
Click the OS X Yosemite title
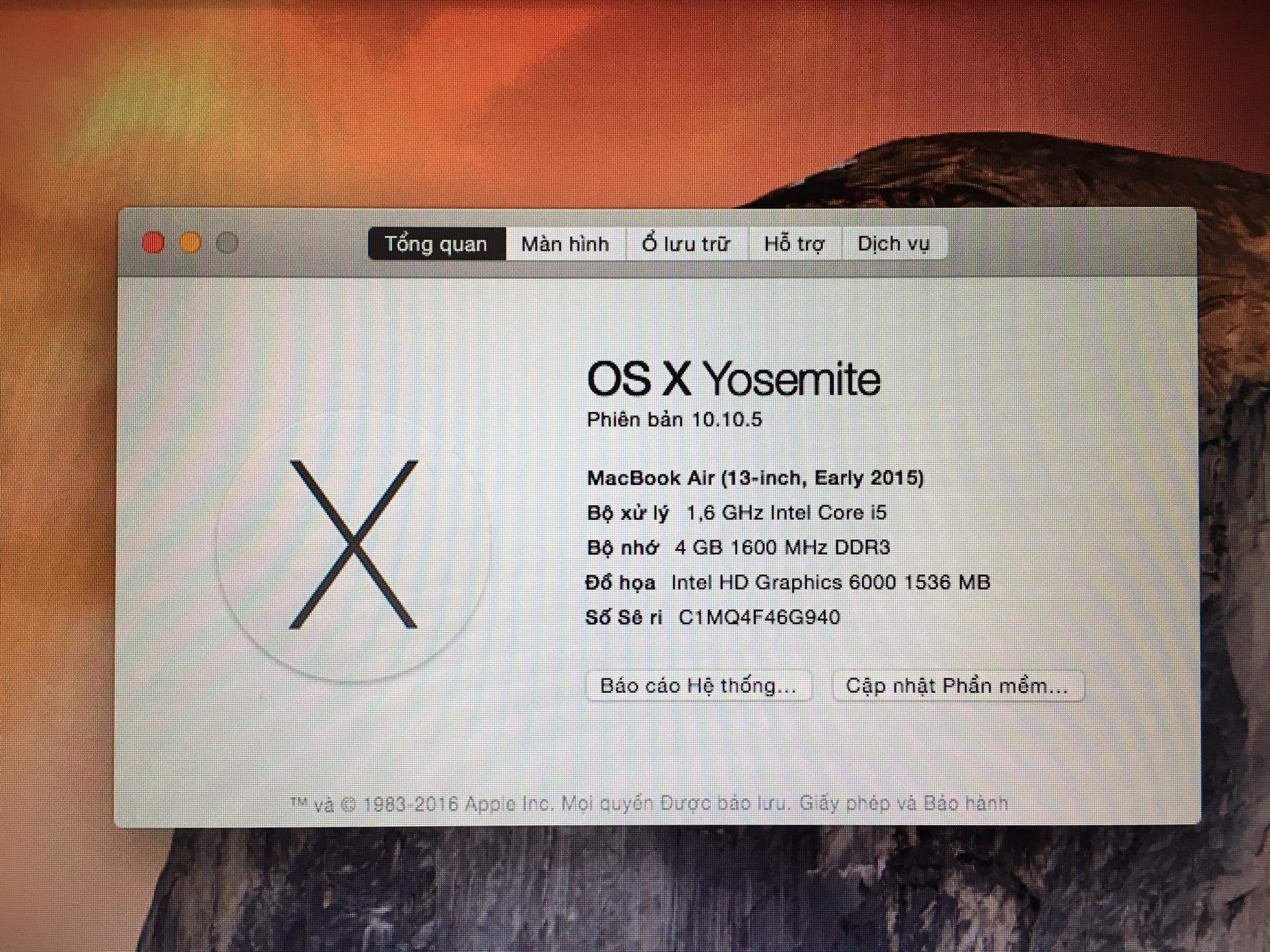coord(734,378)
